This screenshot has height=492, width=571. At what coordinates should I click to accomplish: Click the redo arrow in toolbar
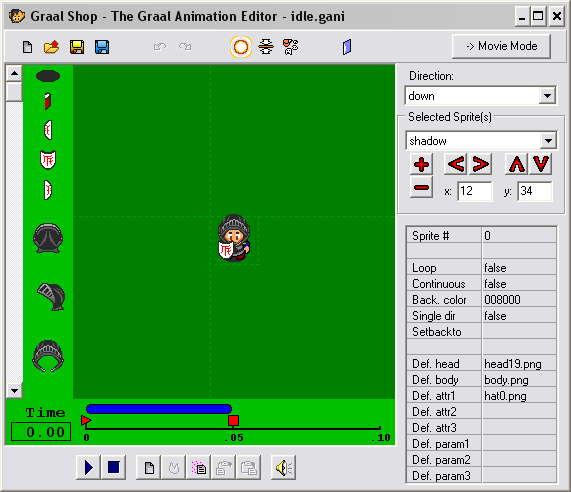[185, 47]
